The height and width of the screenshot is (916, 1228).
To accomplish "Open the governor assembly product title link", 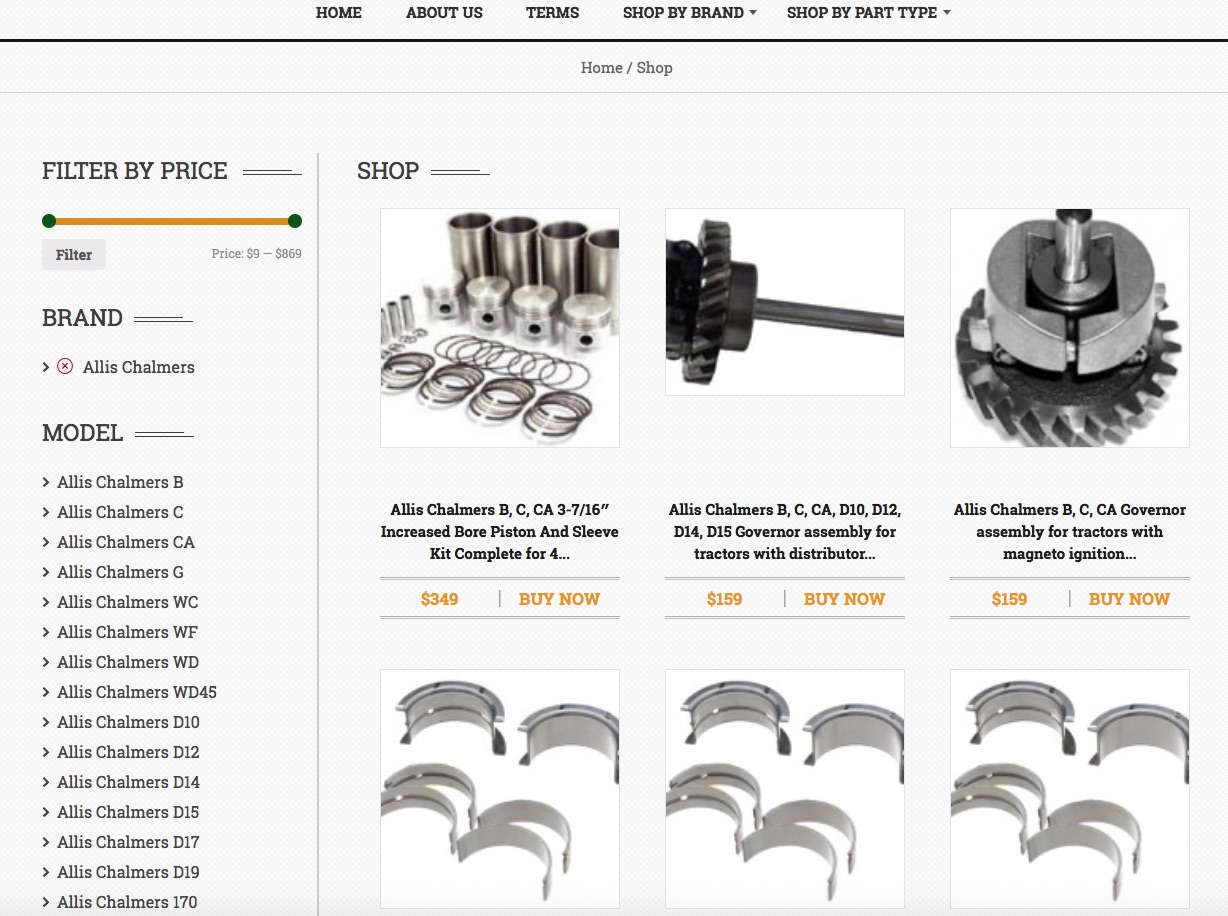I will [x=785, y=531].
